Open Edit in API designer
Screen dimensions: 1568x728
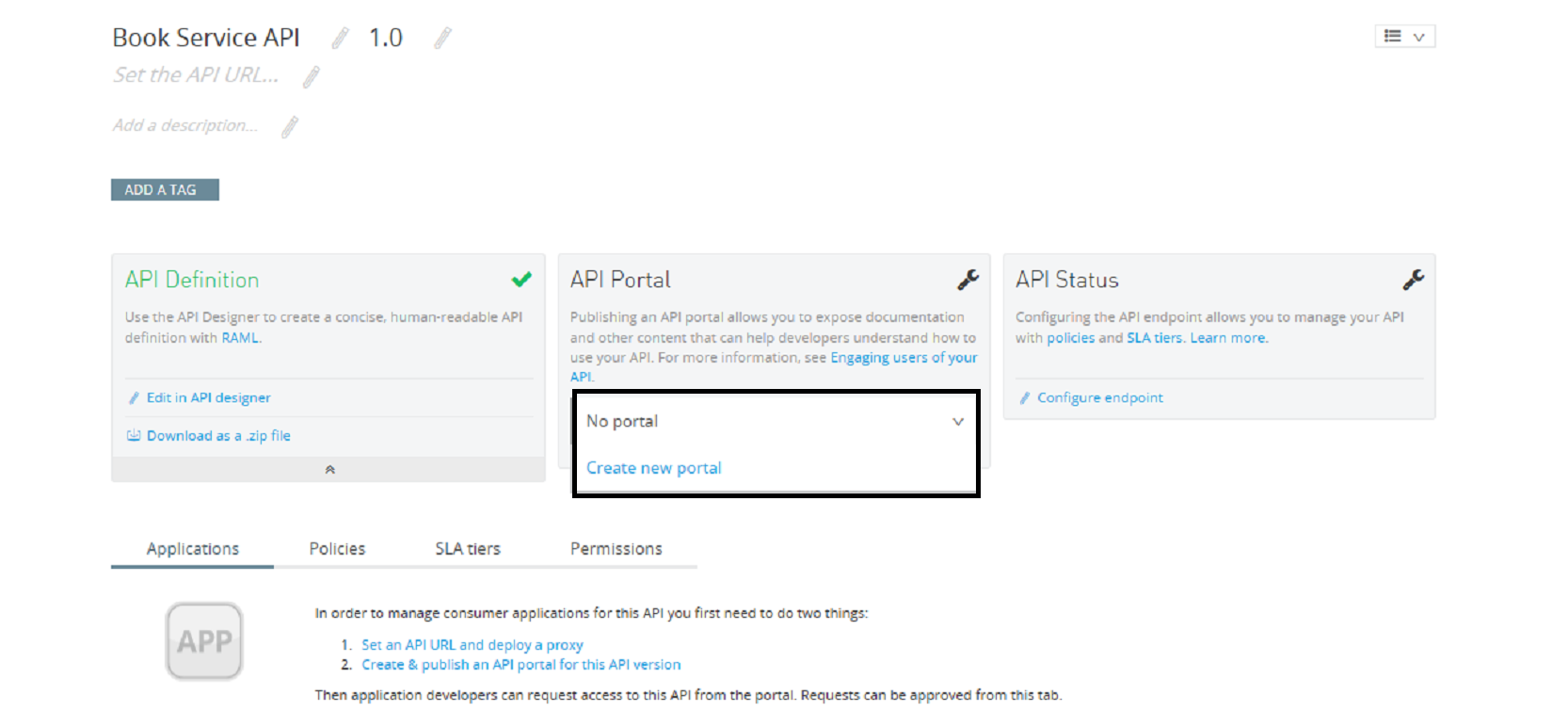click(208, 398)
